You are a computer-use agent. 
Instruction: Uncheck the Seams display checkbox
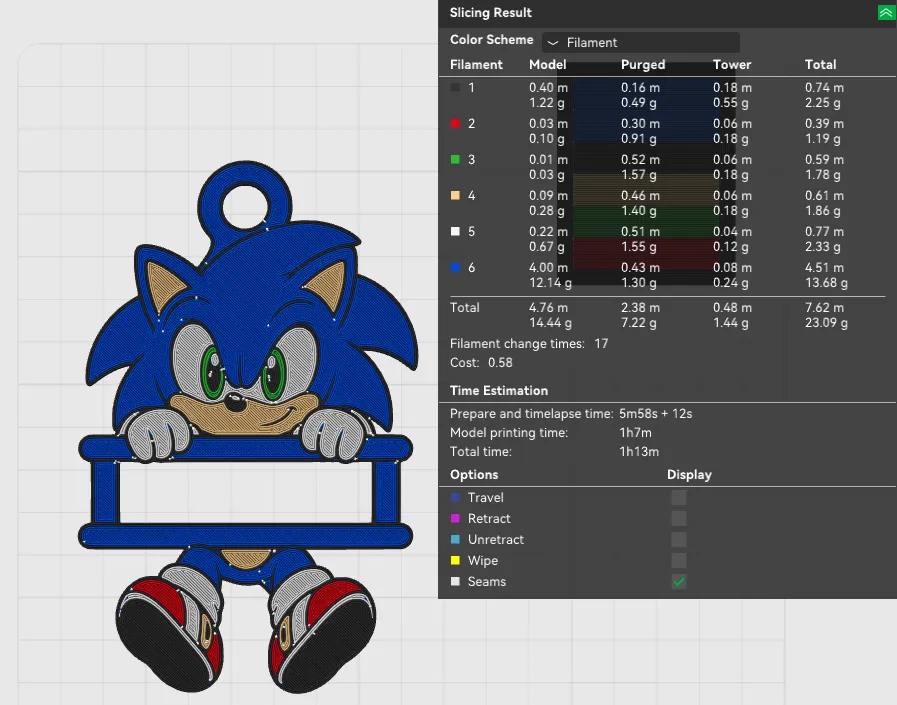coord(678,581)
